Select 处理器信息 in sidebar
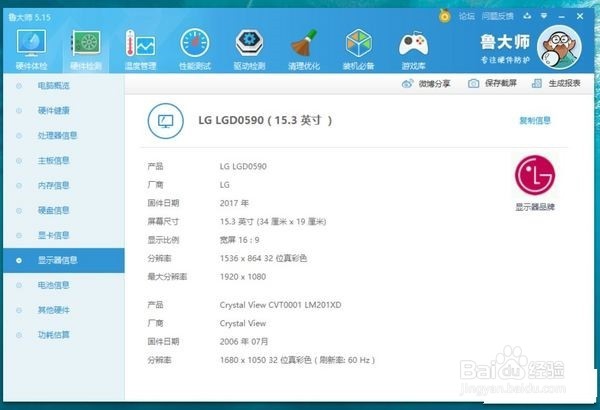Viewport: 600px width, 410px height. click(x=57, y=136)
